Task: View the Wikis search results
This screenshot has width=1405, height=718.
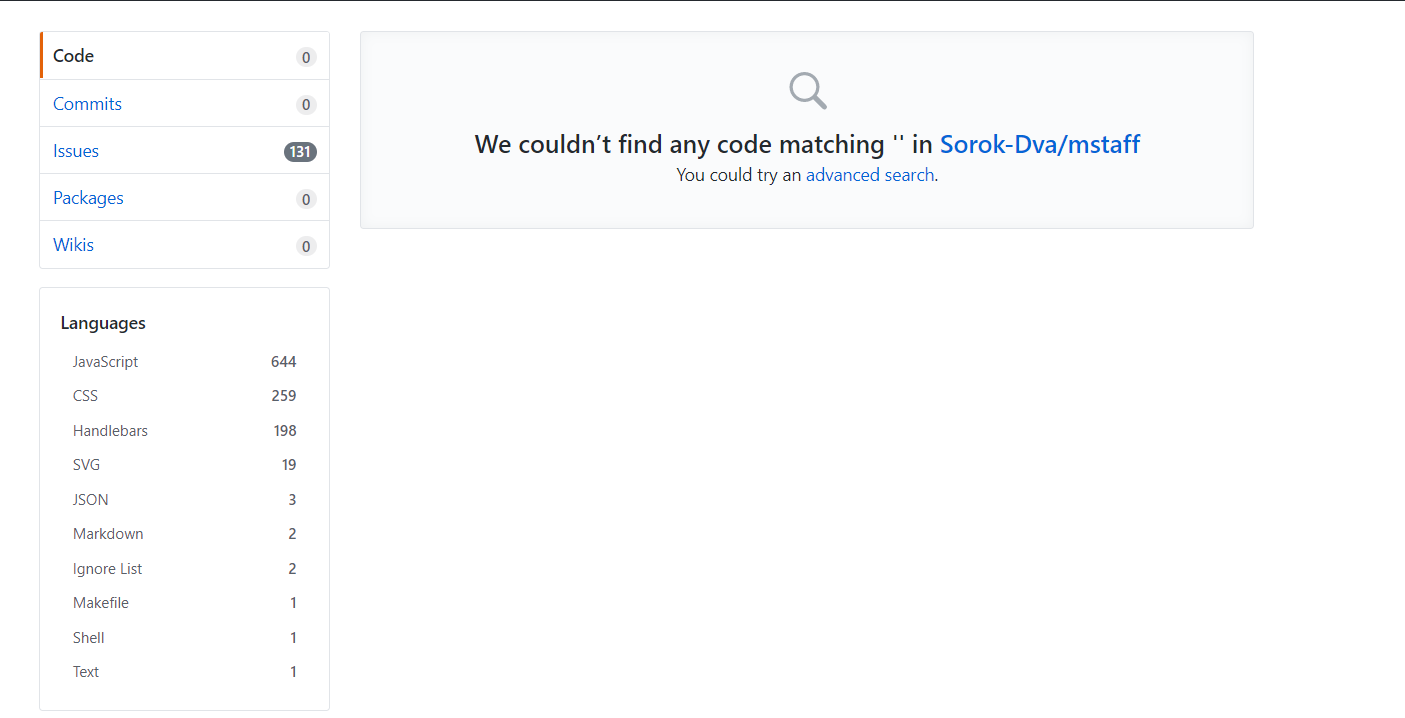Action: 185,244
